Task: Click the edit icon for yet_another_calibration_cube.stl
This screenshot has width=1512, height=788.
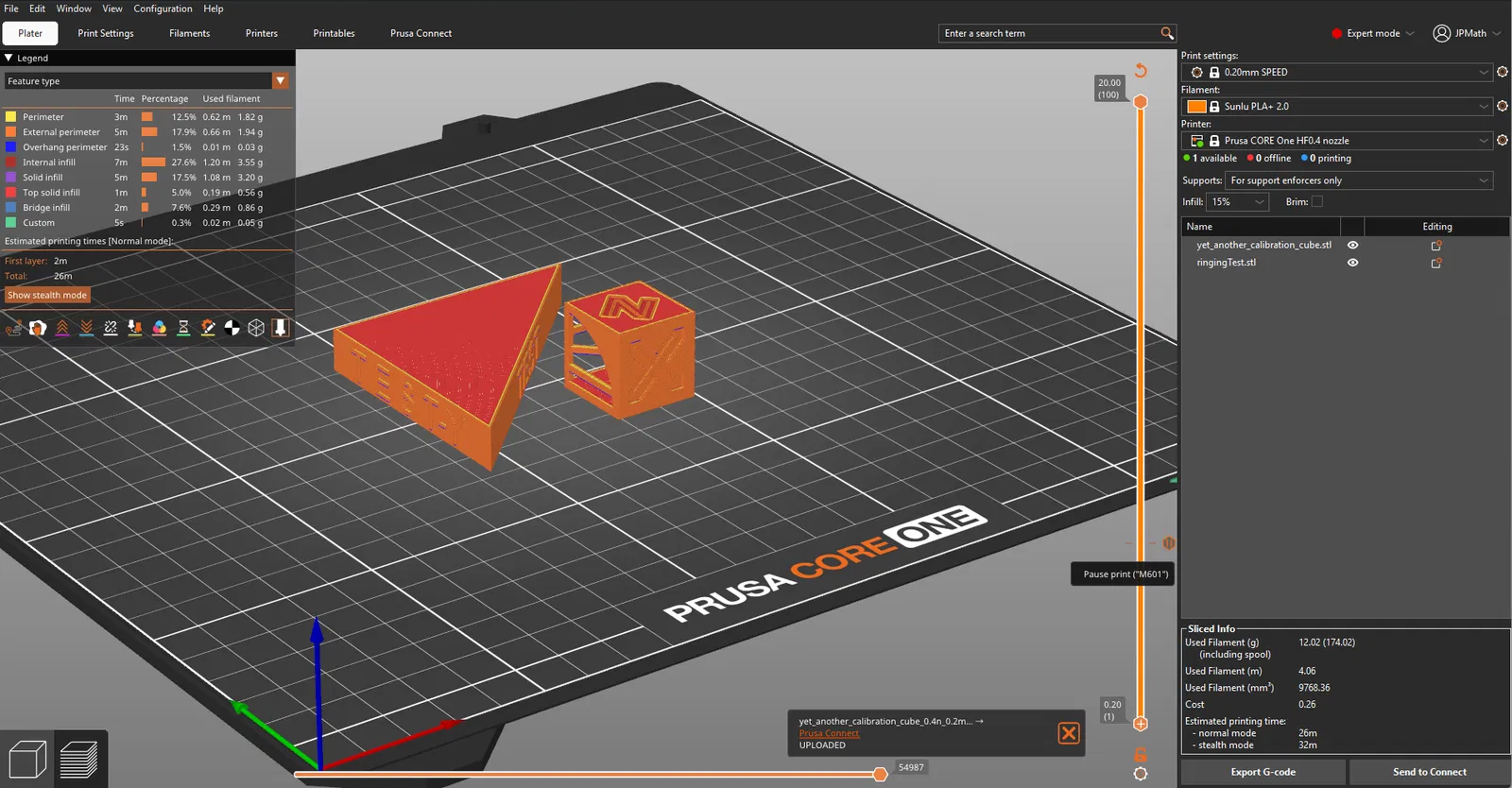Action: [x=1436, y=245]
